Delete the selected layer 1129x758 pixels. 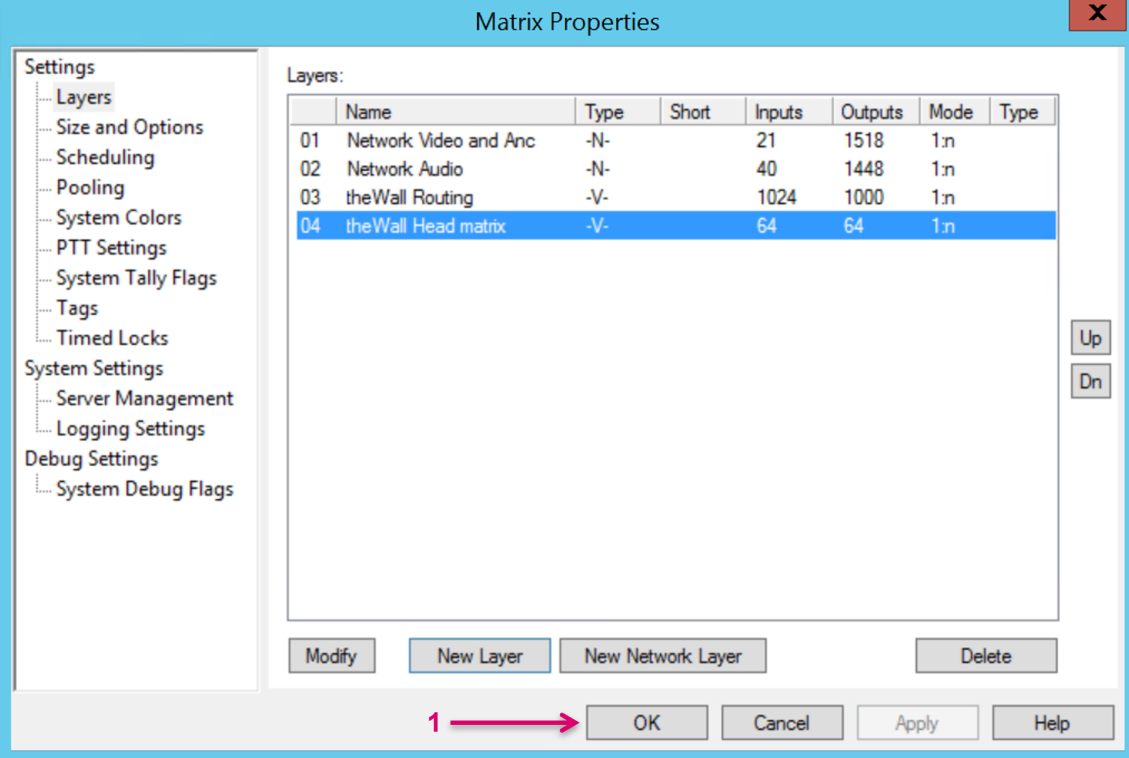(x=985, y=656)
